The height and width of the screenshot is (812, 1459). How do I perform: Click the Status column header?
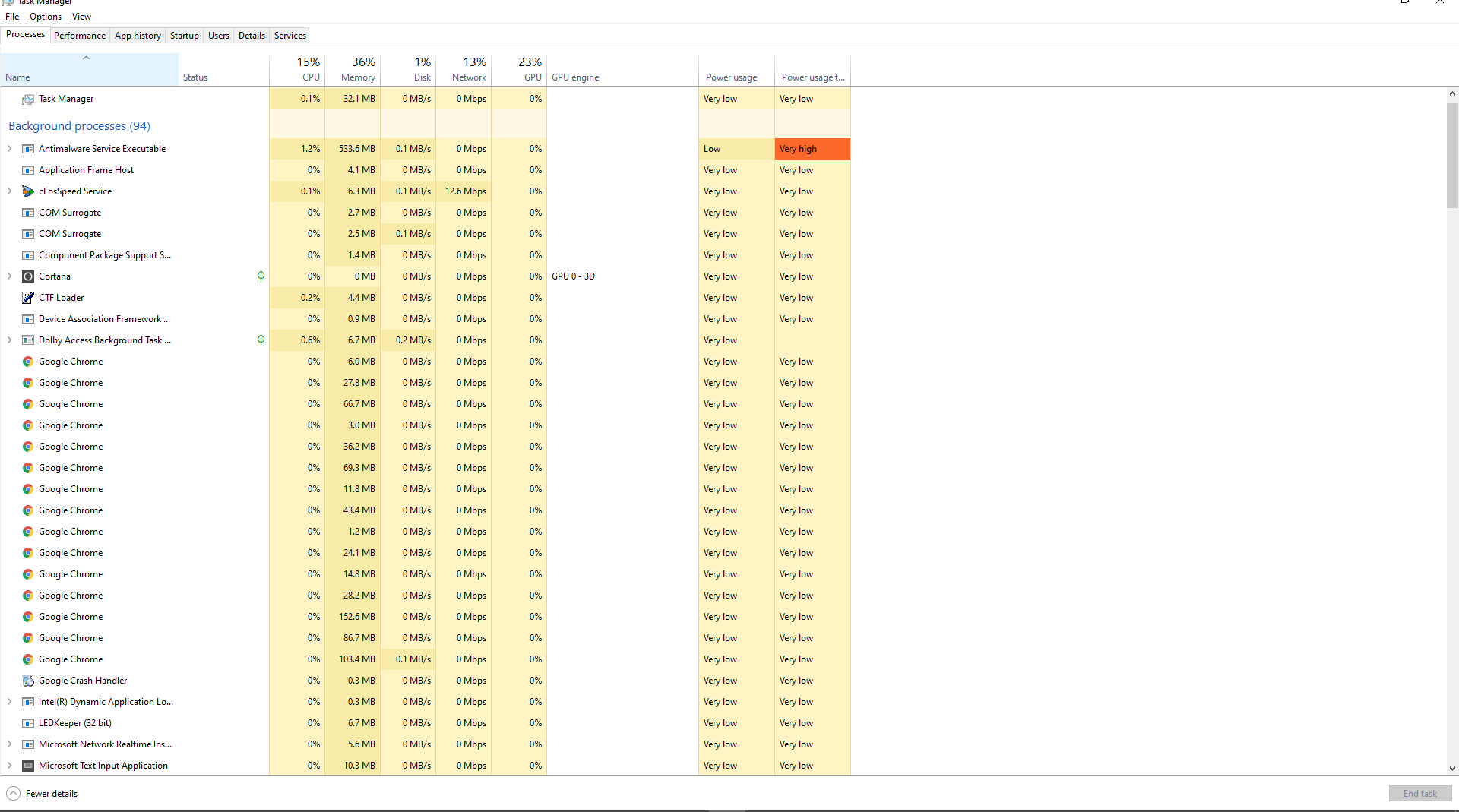(x=223, y=70)
